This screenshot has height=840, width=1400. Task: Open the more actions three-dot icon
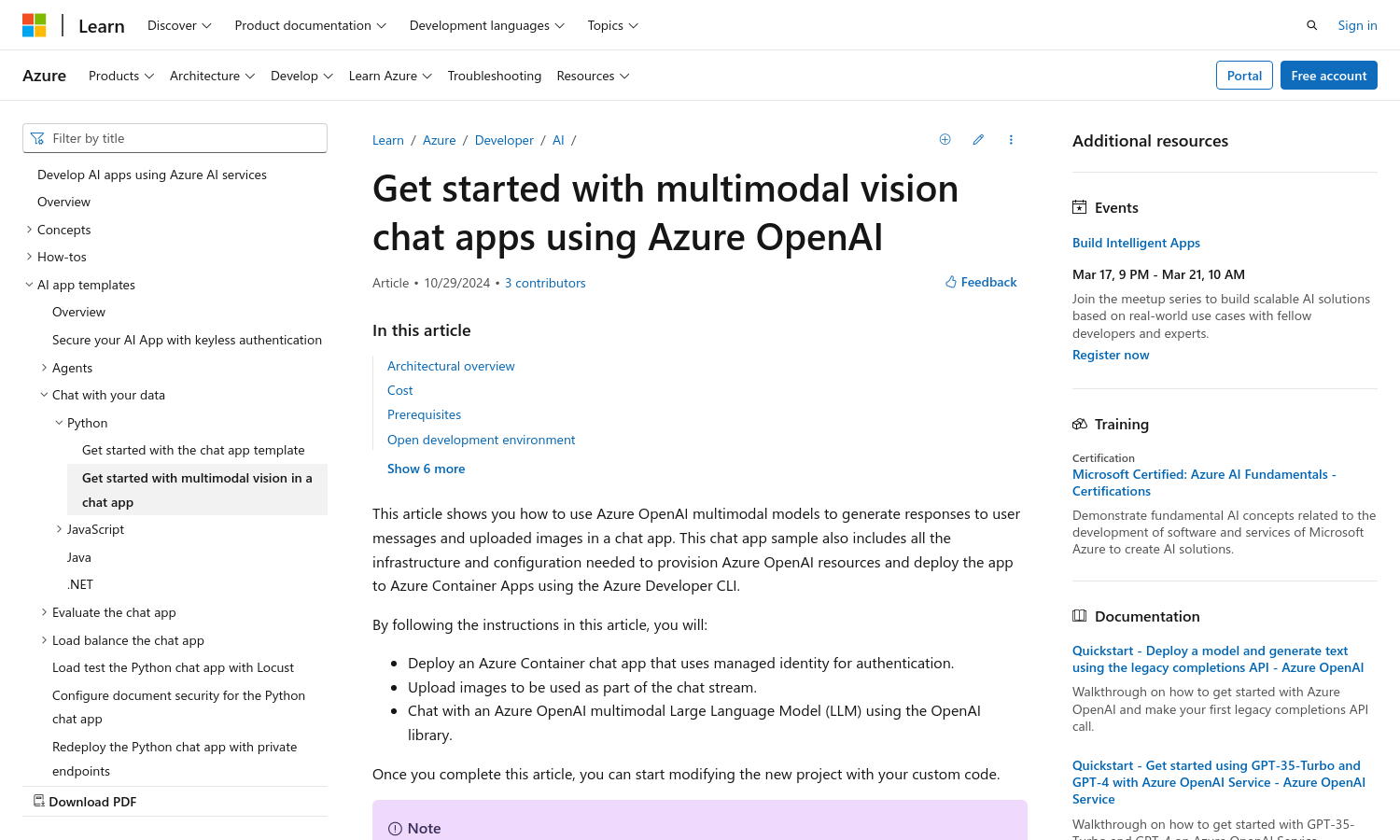[1011, 139]
